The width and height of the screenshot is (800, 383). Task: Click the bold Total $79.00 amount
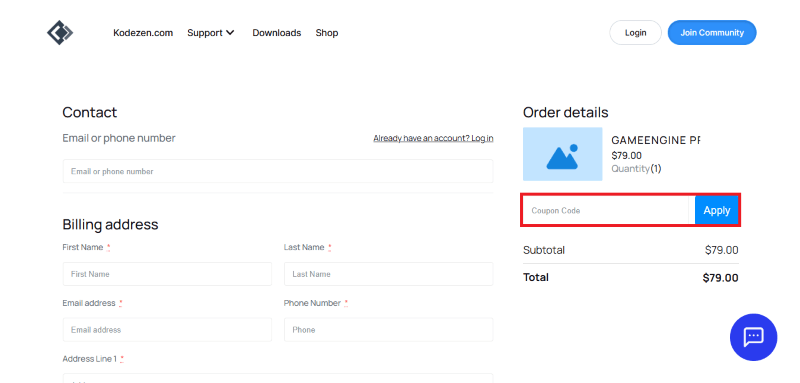(x=720, y=278)
